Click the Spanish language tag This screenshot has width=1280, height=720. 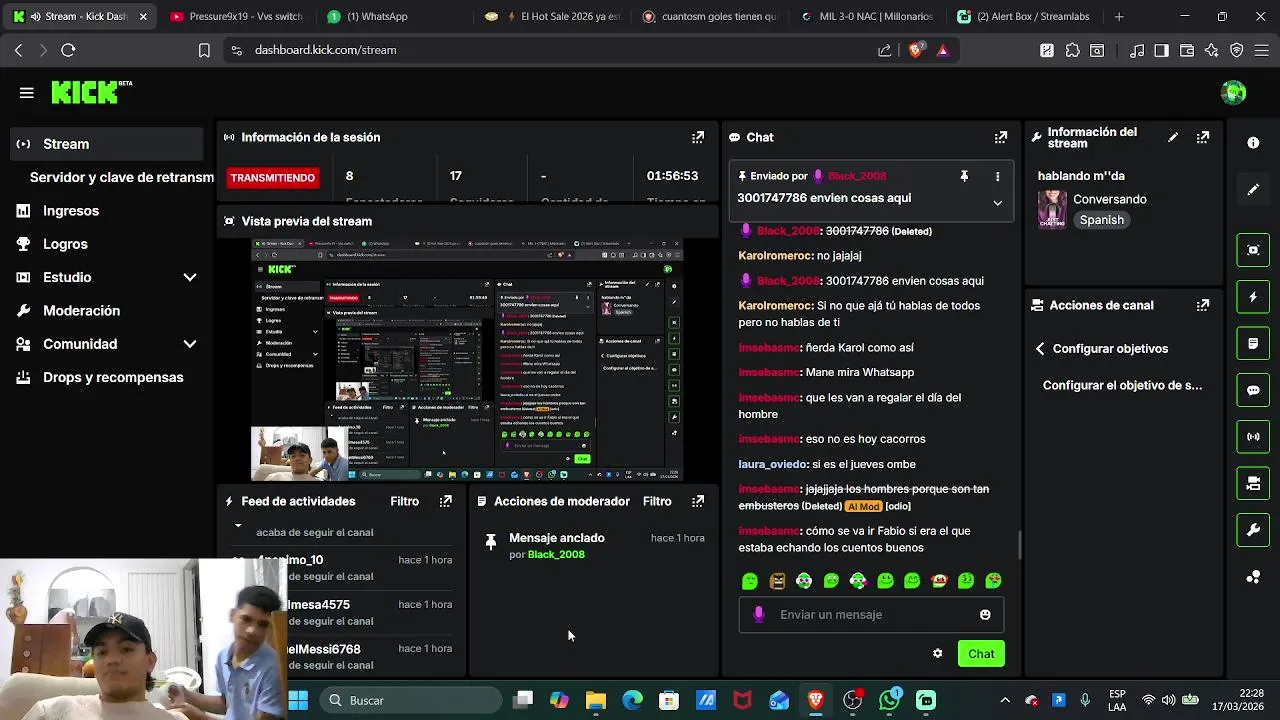click(1102, 220)
